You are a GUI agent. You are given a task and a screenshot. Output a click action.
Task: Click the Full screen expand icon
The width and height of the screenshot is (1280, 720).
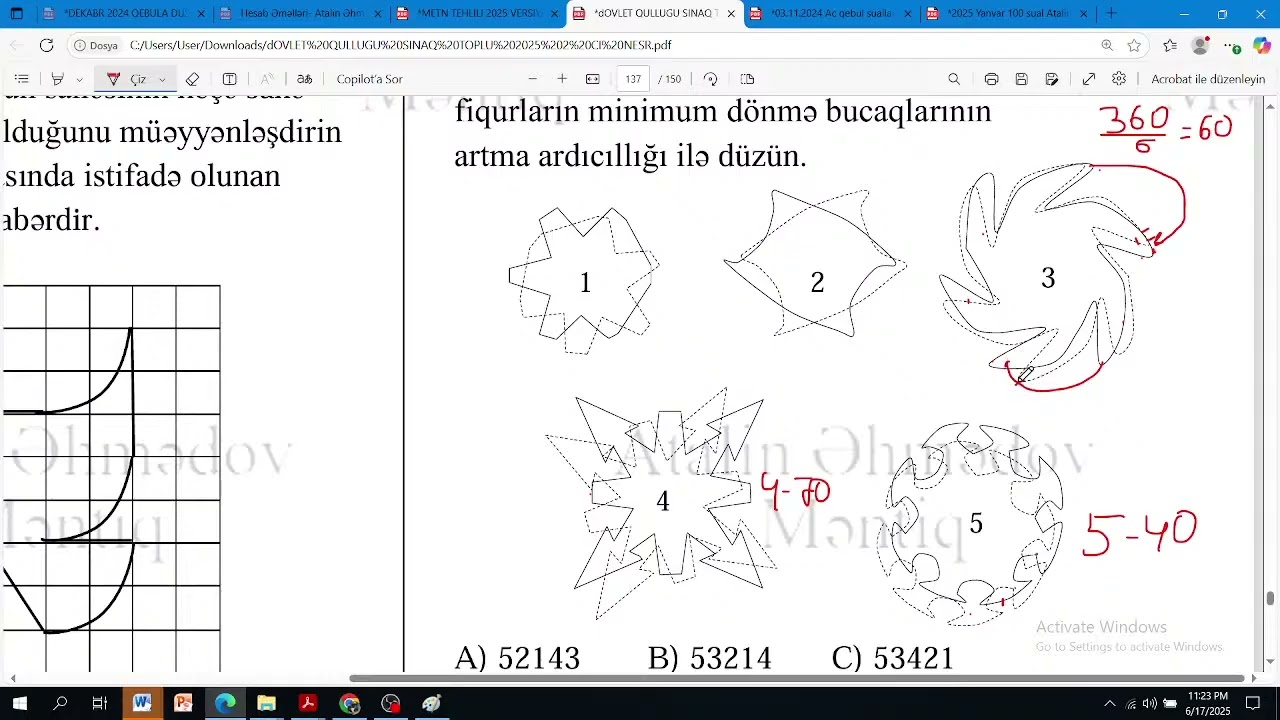pyautogui.click(x=1089, y=79)
